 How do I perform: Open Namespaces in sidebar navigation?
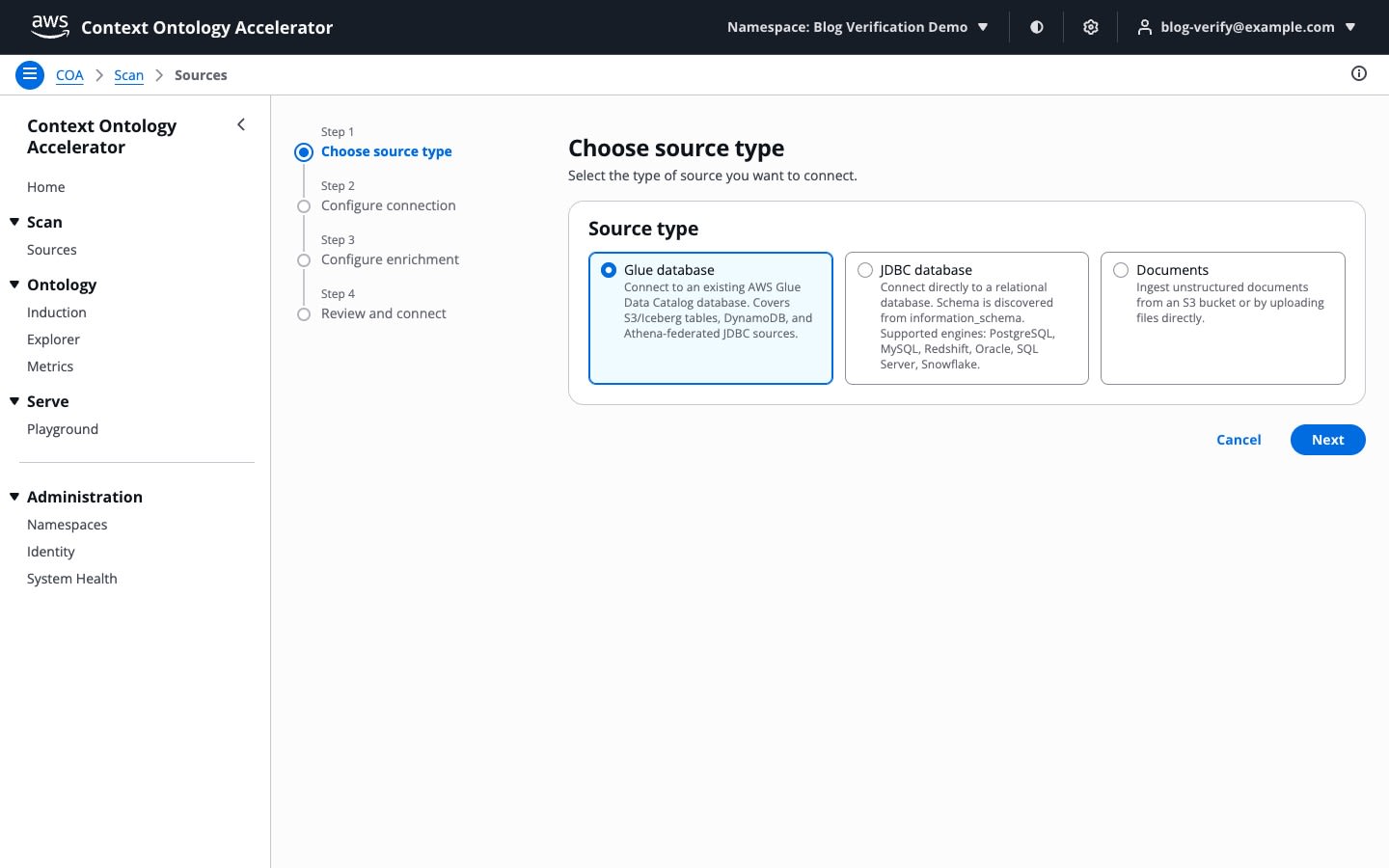68,525
